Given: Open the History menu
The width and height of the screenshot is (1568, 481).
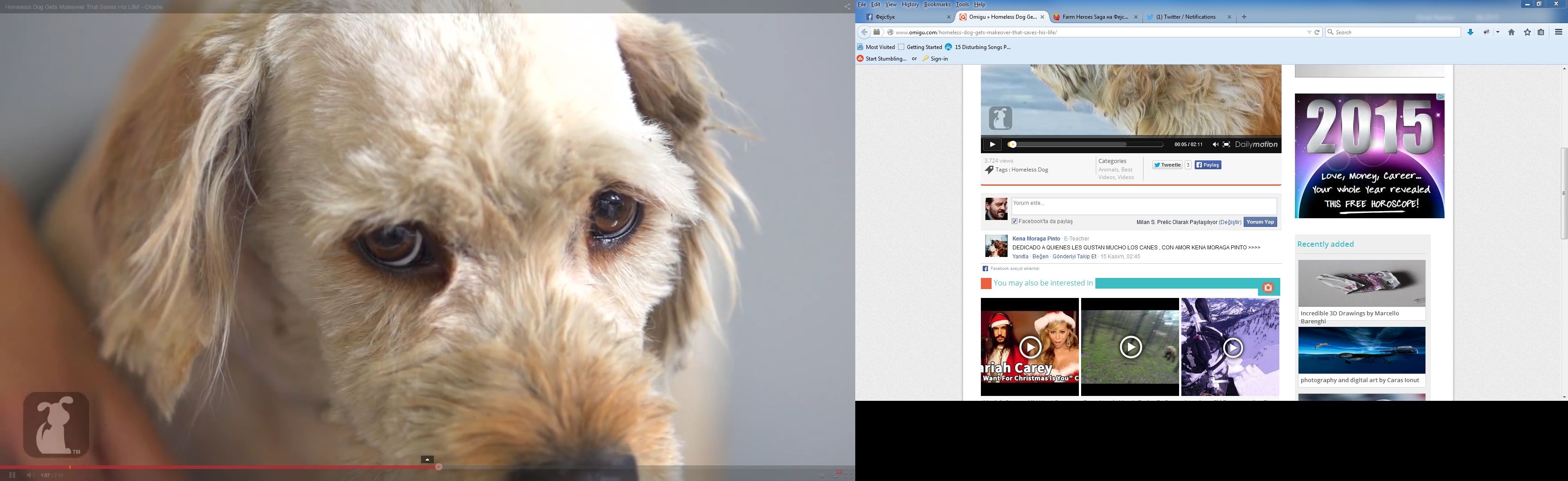Looking at the screenshot, I should pyautogui.click(x=910, y=4).
